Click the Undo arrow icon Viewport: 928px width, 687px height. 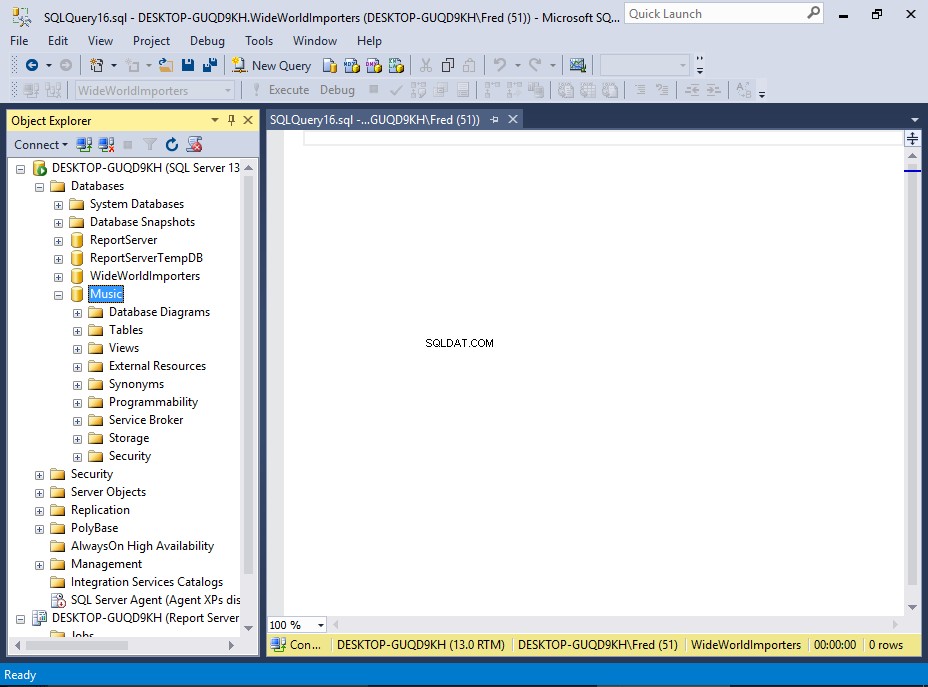500,65
